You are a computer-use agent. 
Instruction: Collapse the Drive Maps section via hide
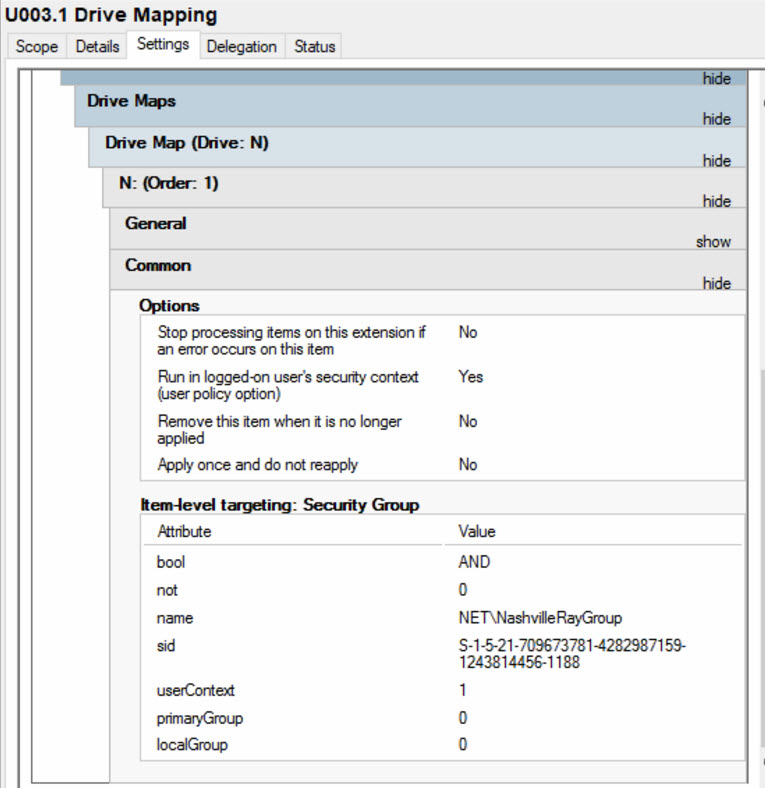click(716, 119)
